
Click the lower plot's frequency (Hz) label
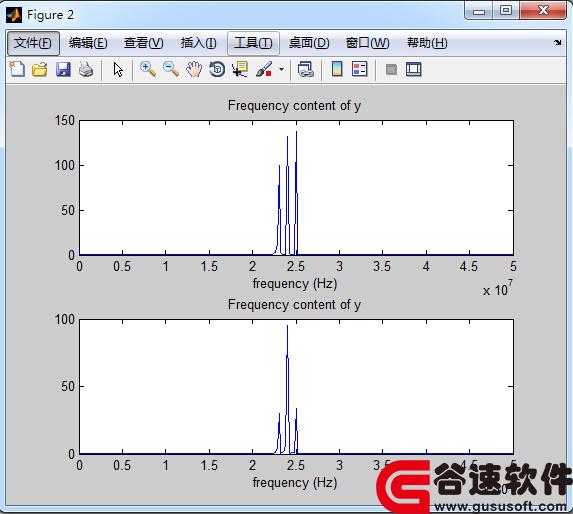click(295, 483)
